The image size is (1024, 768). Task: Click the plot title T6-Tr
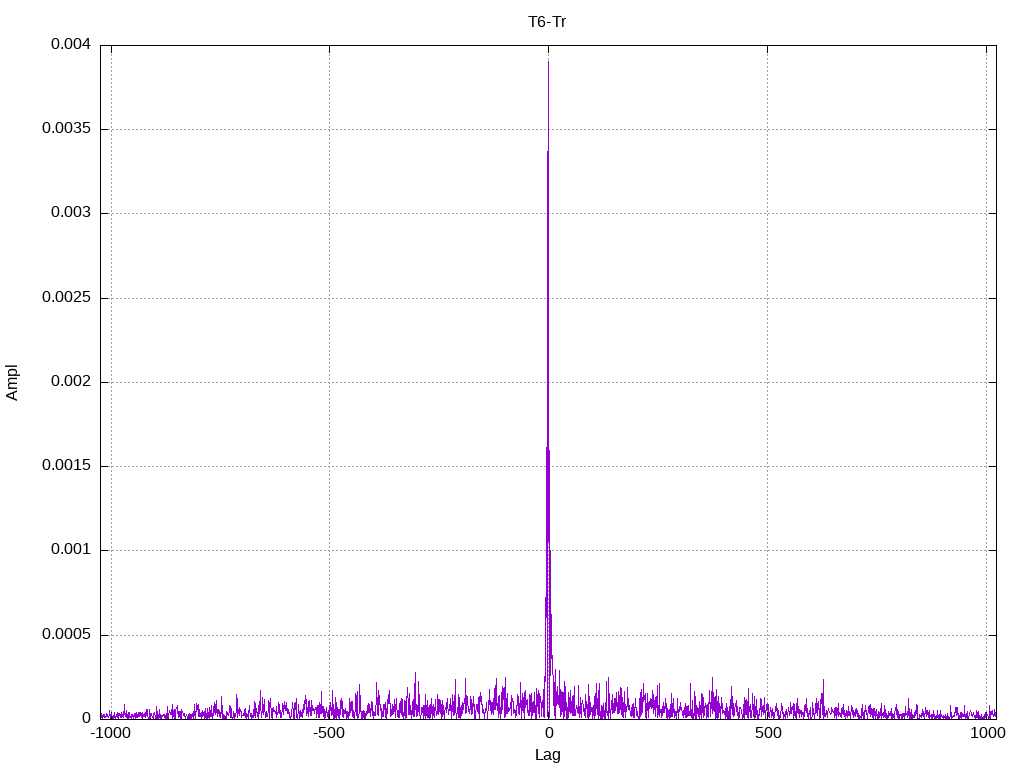547,22
